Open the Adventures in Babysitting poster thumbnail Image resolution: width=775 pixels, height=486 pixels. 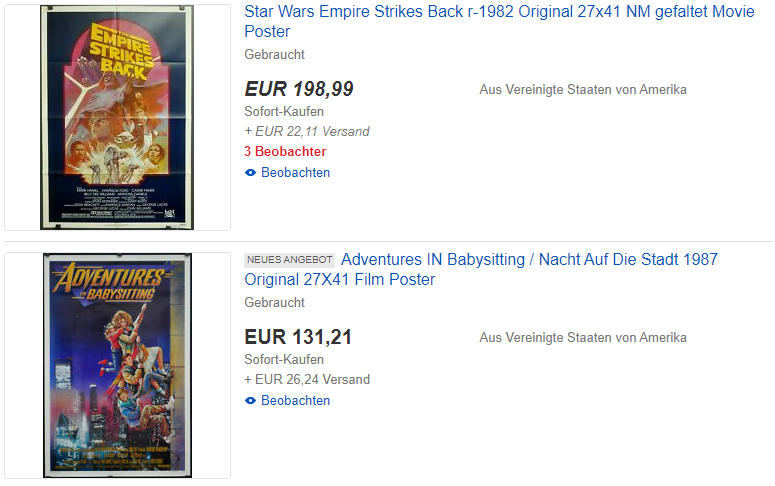[117, 365]
